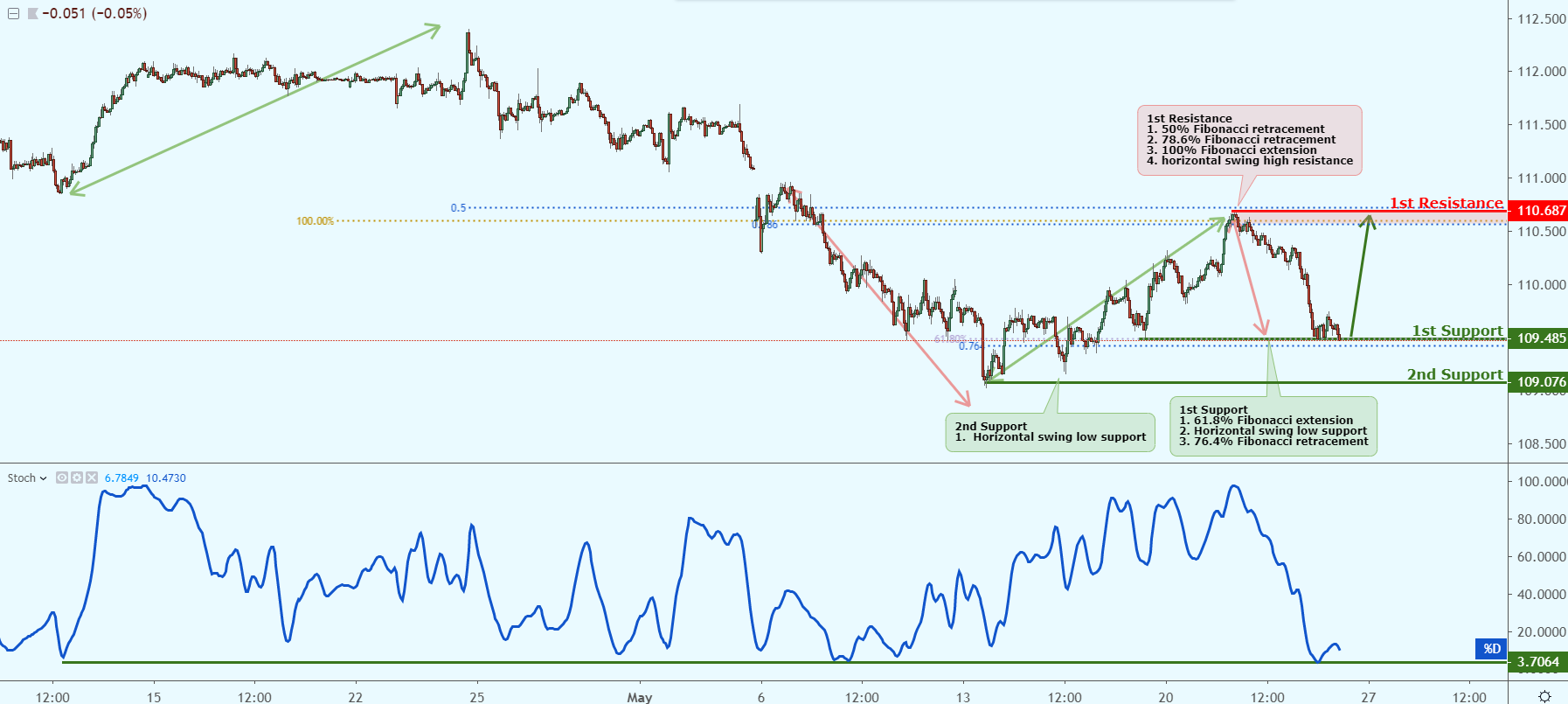The image size is (1568, 704).
Task: Collapse the chart legend with minus box
Action: [13, 14]
